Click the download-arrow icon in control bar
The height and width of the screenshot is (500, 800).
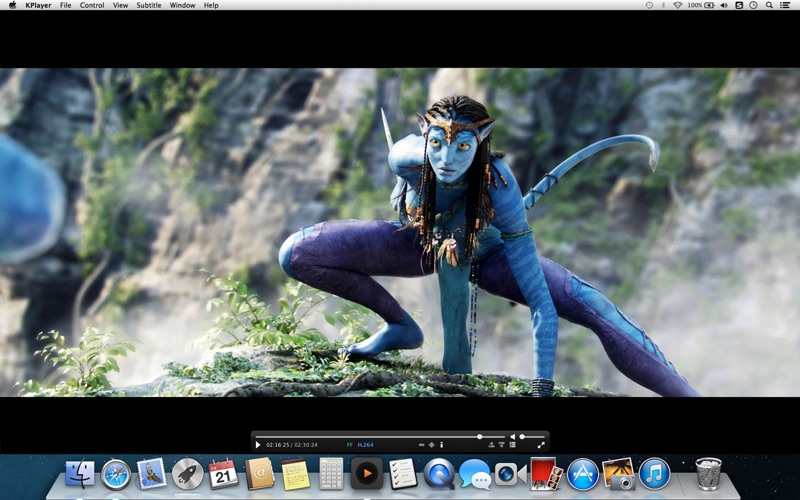pyautogui.click(x=502, y=445)
